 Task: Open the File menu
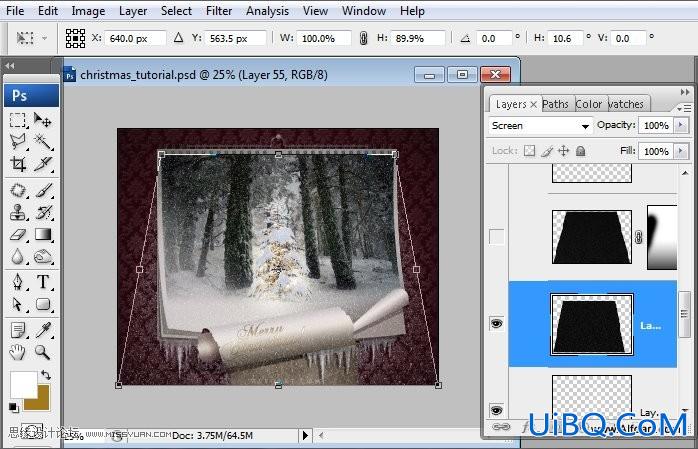coord(15,11)
